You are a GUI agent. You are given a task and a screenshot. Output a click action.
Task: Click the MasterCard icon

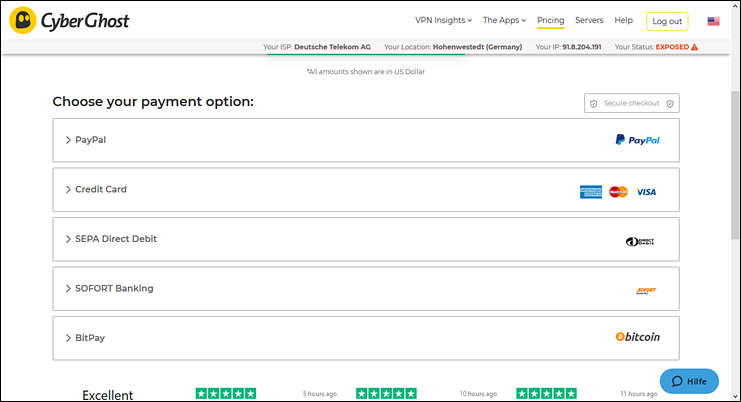click(x=618, y=192)
